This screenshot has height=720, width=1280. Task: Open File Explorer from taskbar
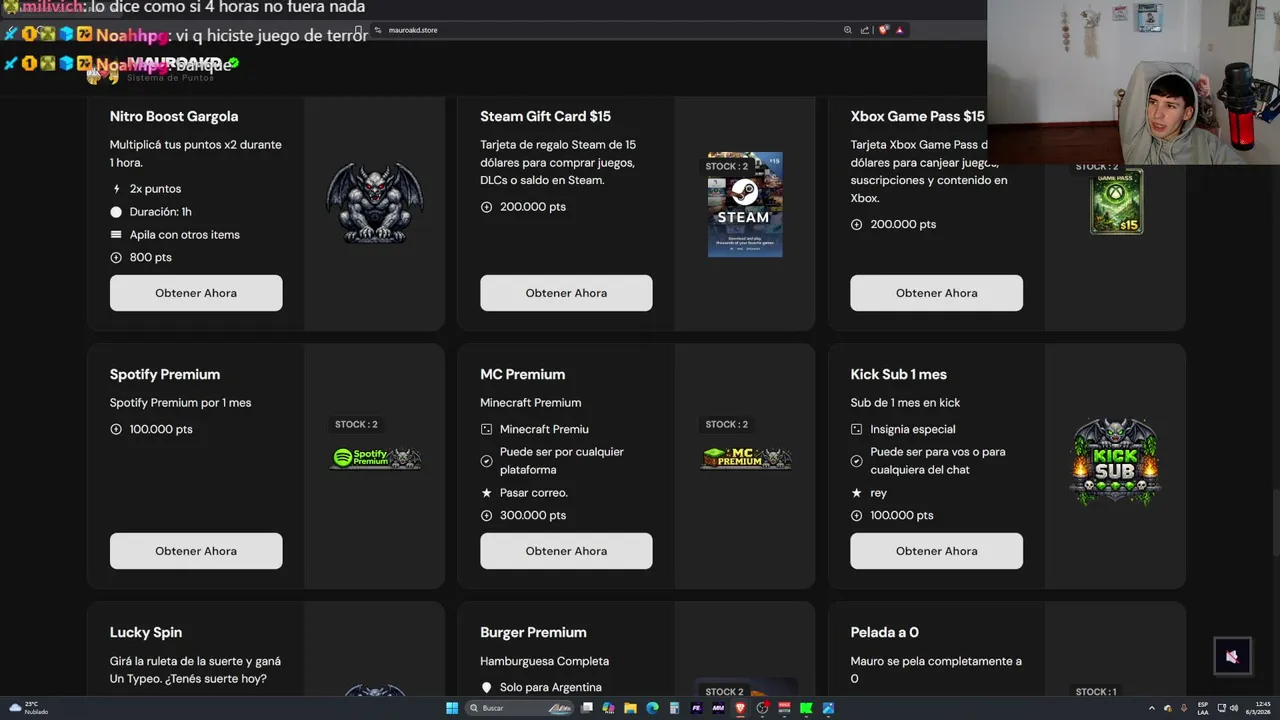[x=630, y=708]
